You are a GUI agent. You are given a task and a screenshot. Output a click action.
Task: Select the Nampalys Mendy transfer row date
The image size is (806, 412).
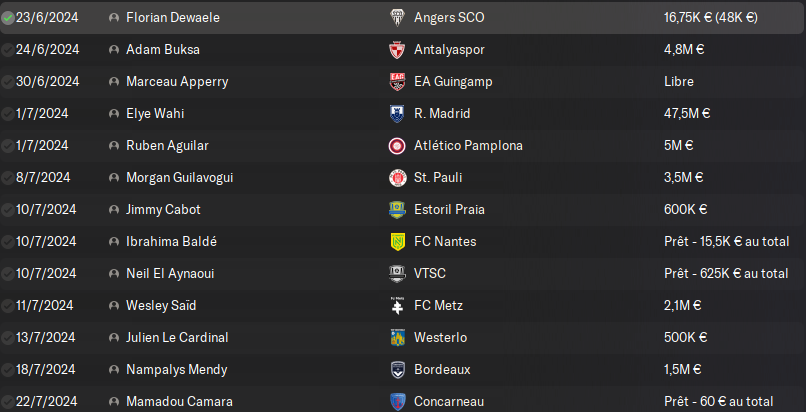pos(46,370)
